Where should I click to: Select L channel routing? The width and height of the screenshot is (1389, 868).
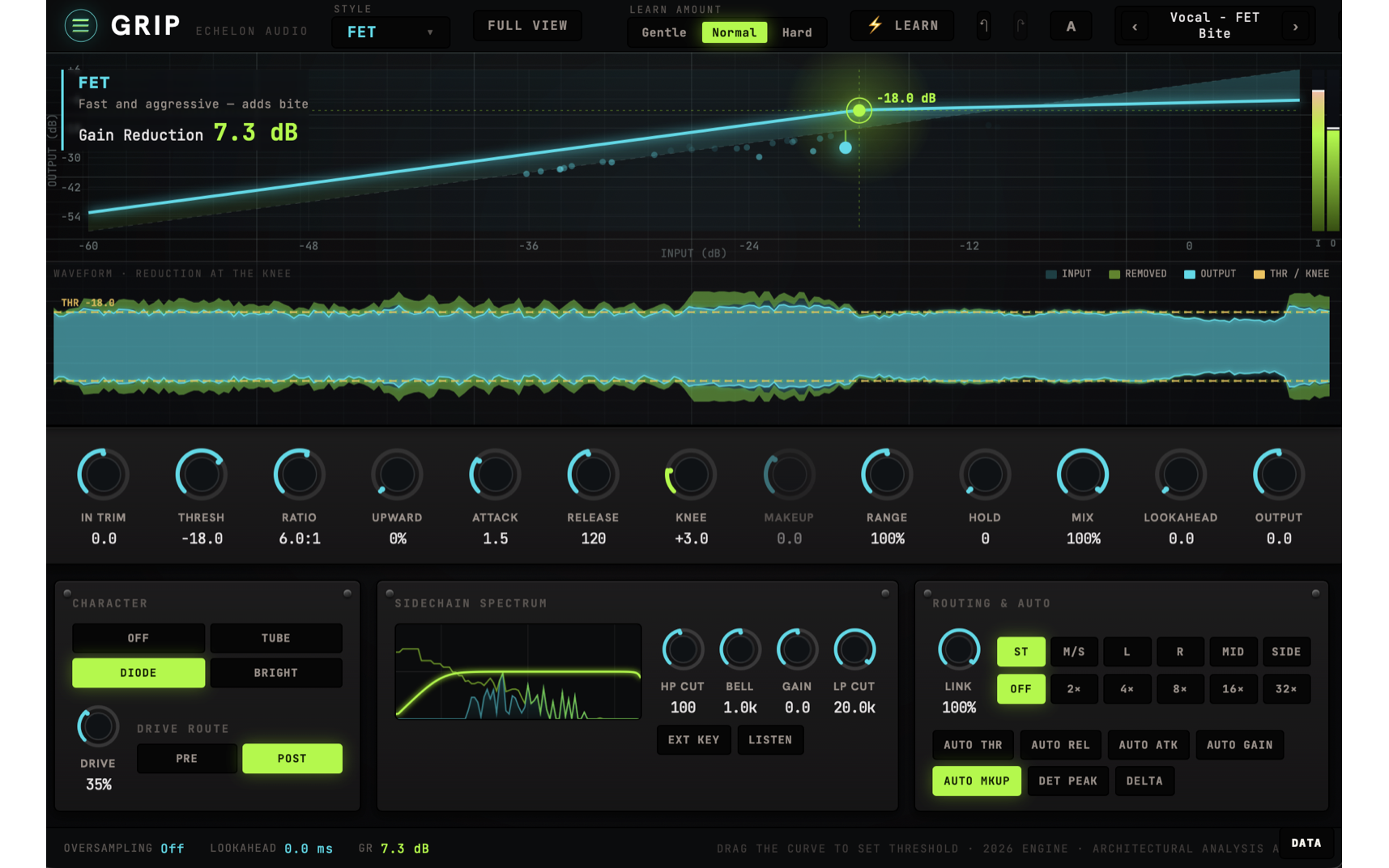point(1127,652)
